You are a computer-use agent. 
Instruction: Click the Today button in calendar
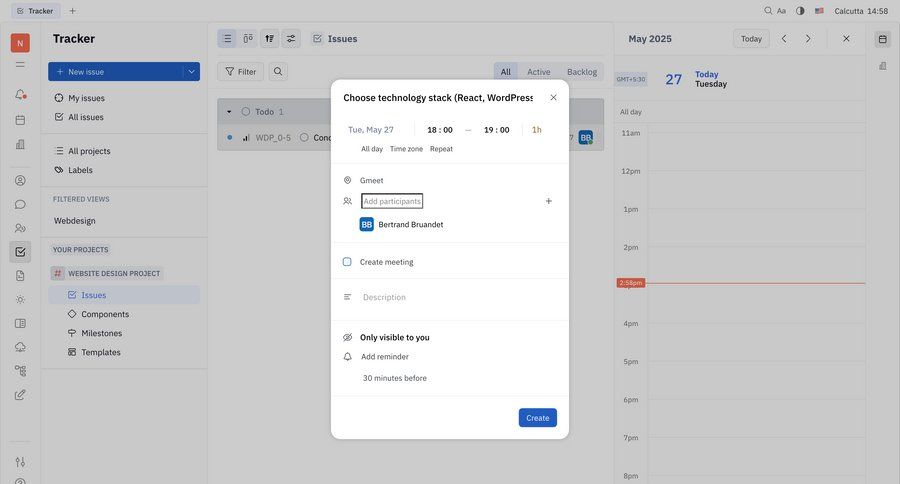(x=751, y=39)
